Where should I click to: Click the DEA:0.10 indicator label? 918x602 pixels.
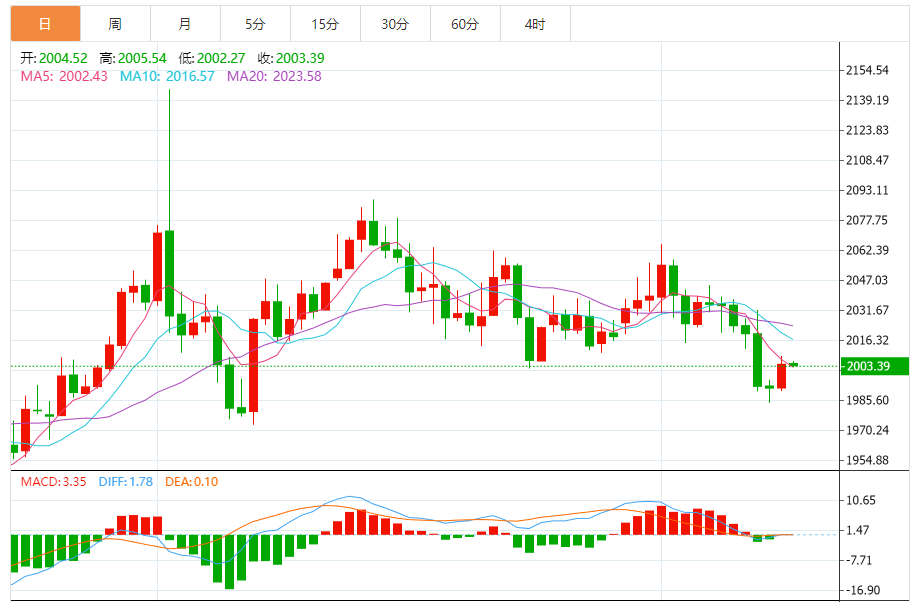[x=191, y=481]
